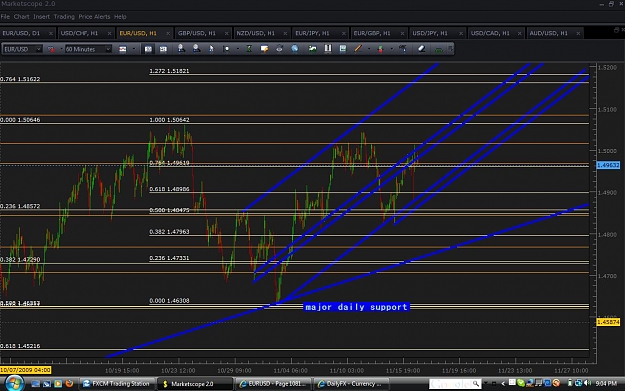Viewport: 625px width, 391px height.
Task: Open the Chart menu
Action: point(22,17)
